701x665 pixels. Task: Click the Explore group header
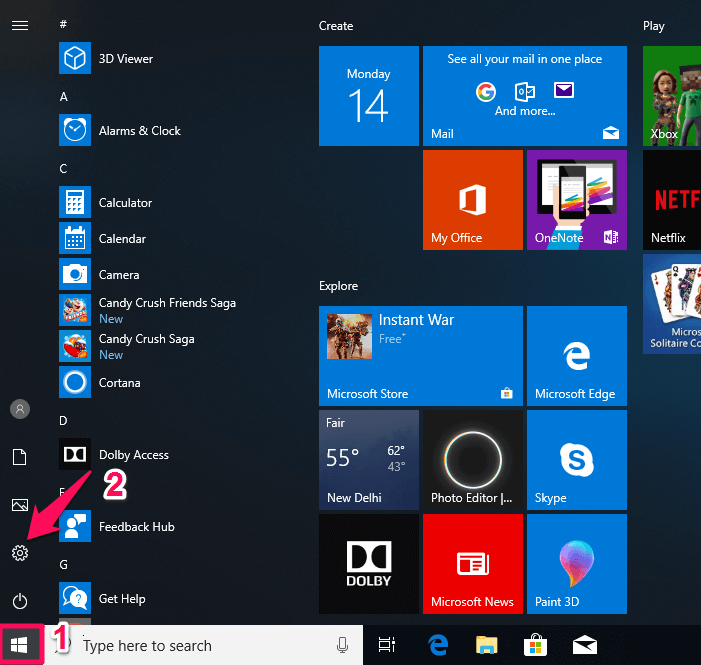click(338, 286)
